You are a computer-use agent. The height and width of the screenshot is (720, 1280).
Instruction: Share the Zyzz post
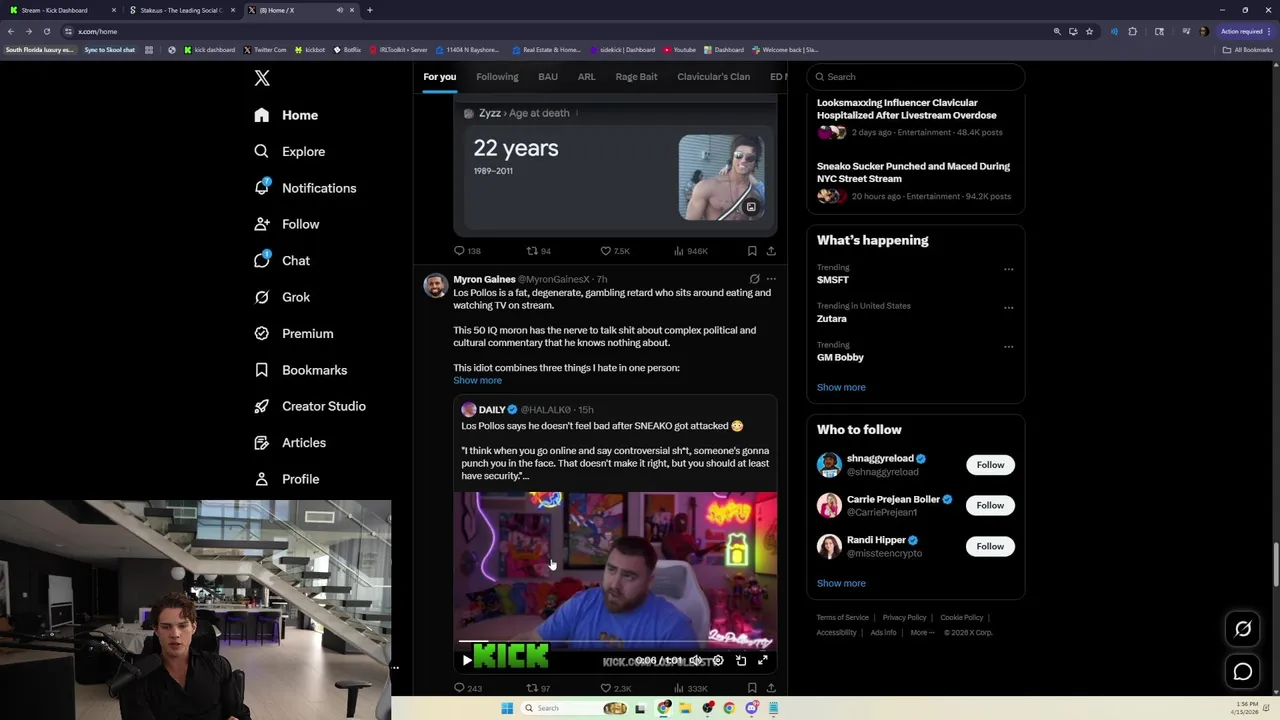click(771, 251)
